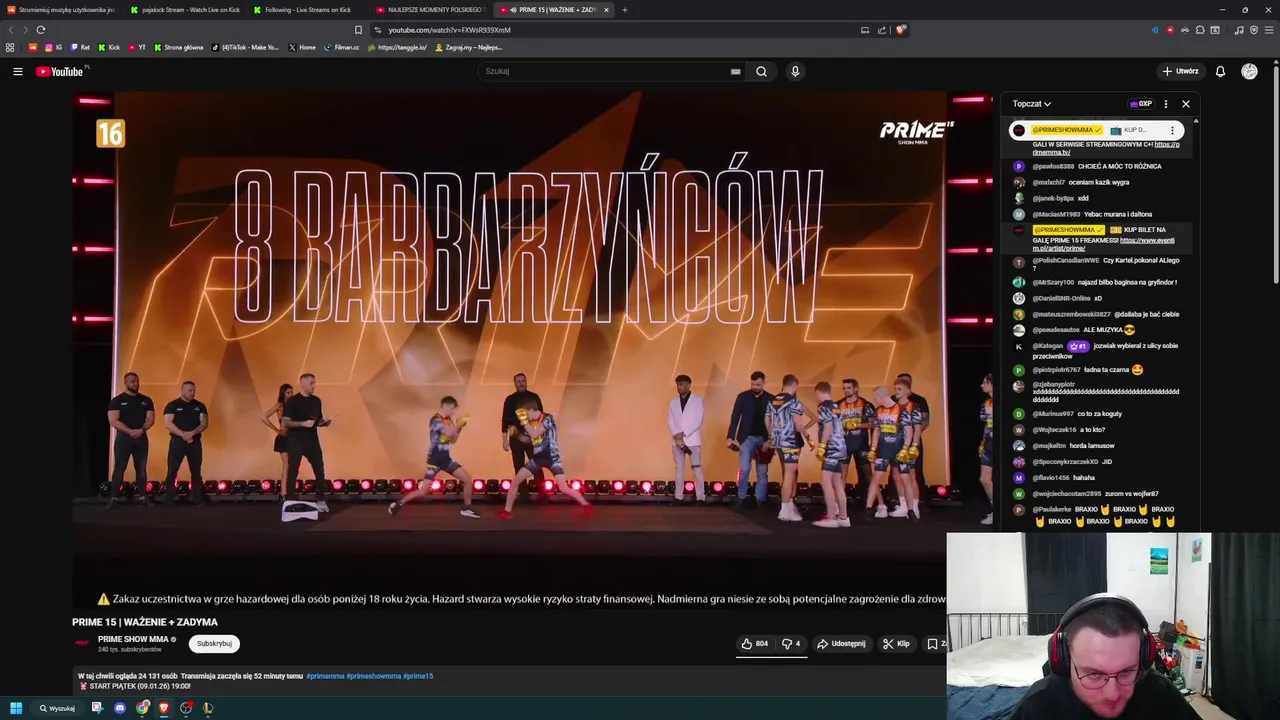Open pinned message options menu
1280x720 pixels.
pyautogui.click(x=1172, y=130)
